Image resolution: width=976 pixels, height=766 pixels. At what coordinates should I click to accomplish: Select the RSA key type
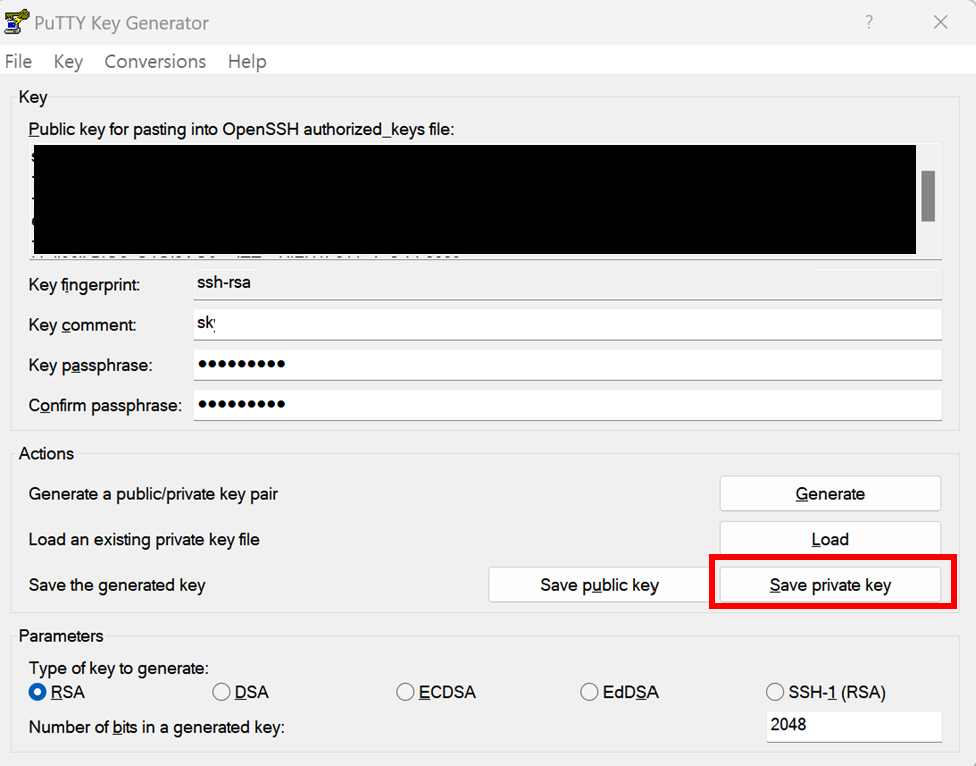coord(57,692)
